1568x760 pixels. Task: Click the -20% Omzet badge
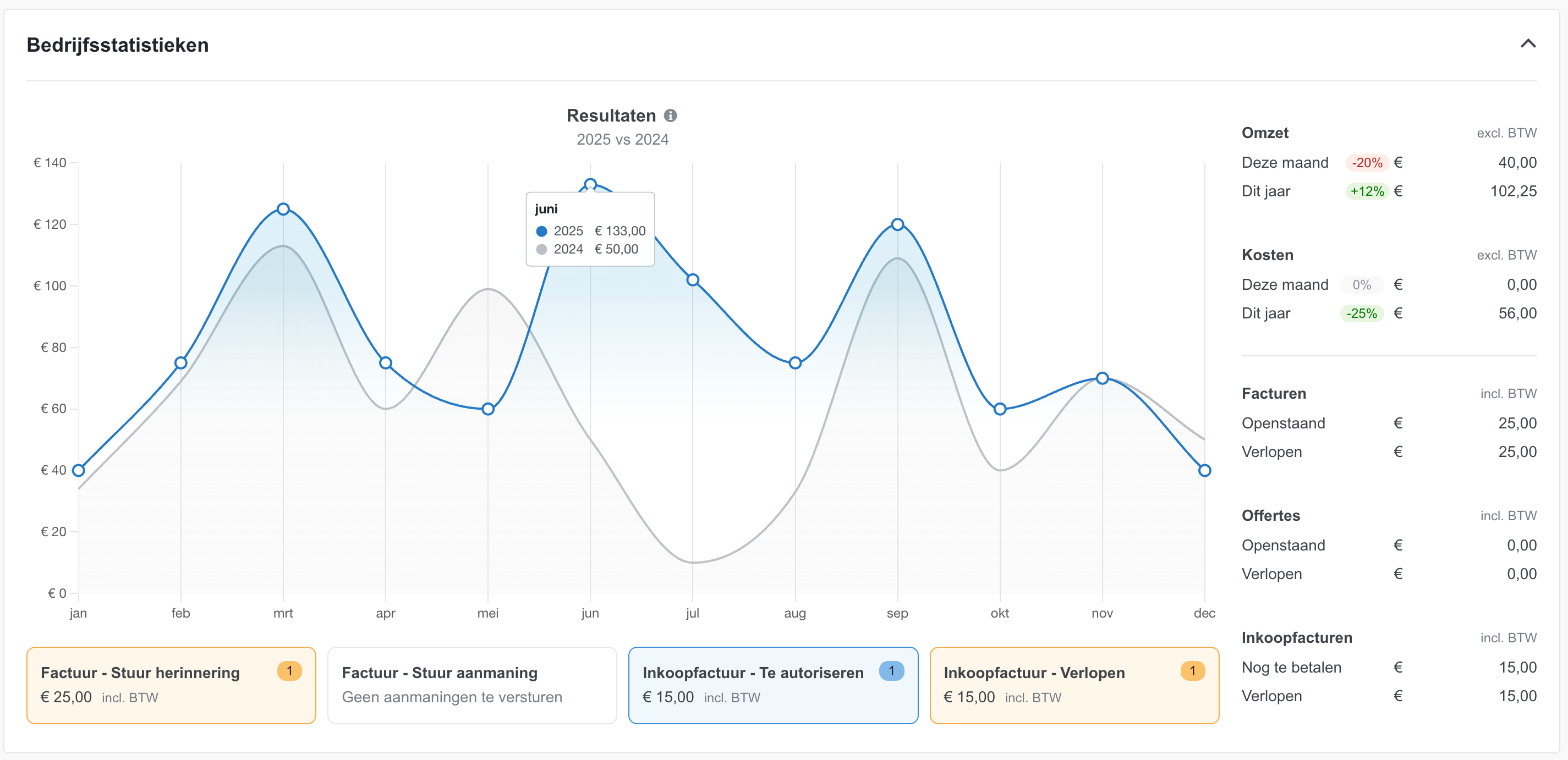(x=1367, y=163)
